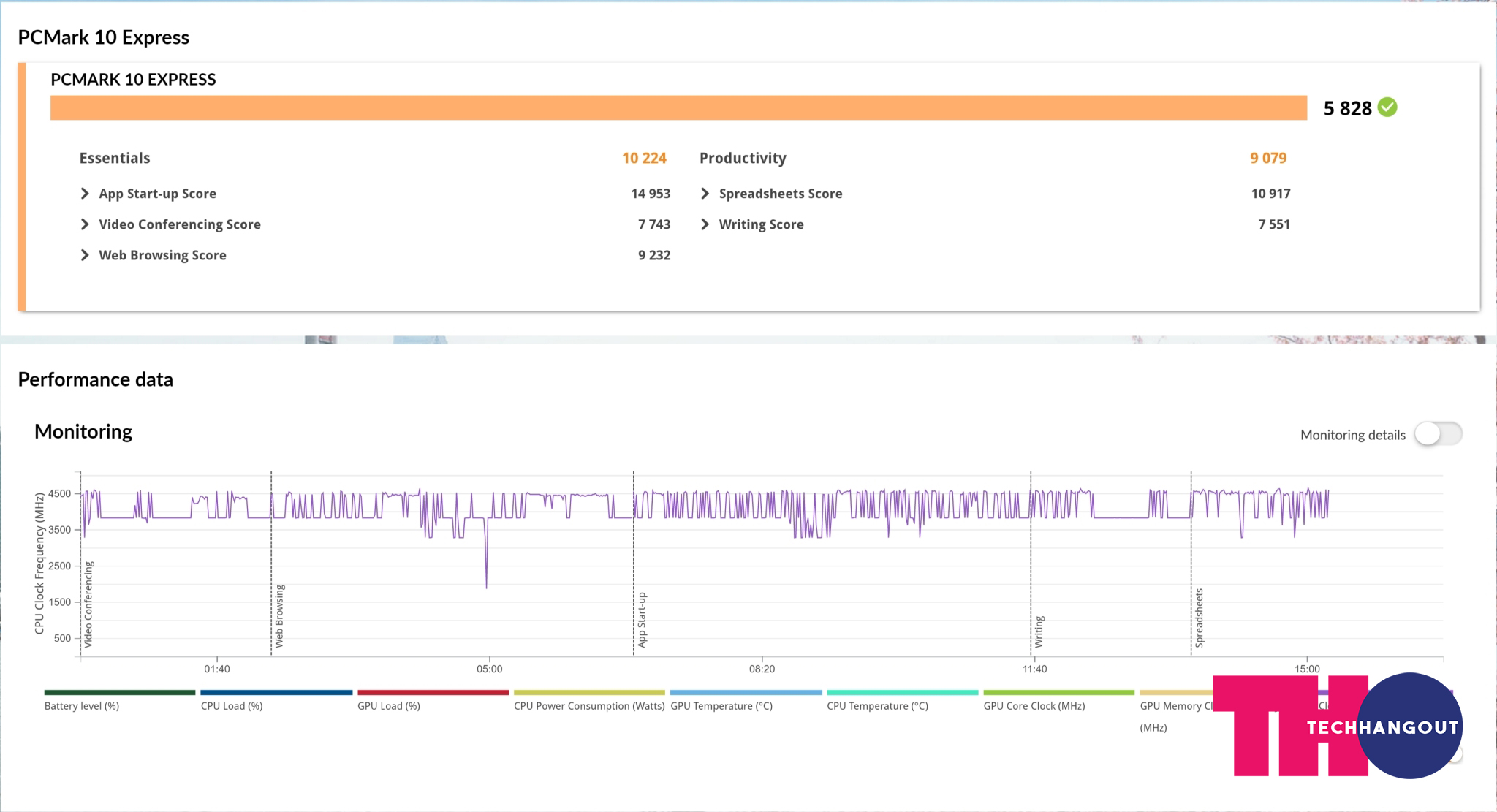
Task: Select the Battery level (%) legend swatch
Action: (x=120, y=692)
